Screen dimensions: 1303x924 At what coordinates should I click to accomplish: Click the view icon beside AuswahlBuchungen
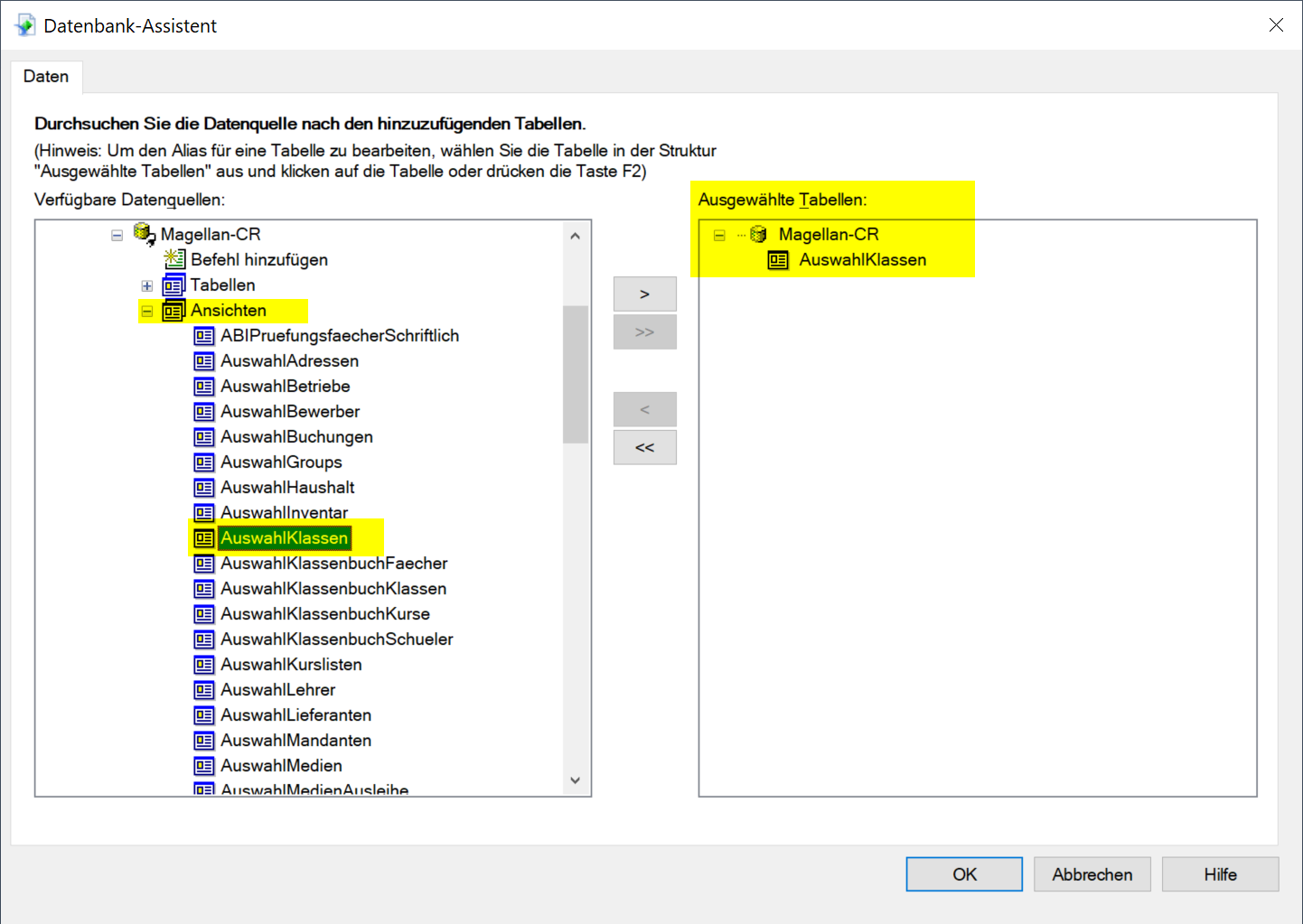tap(204, 437)
